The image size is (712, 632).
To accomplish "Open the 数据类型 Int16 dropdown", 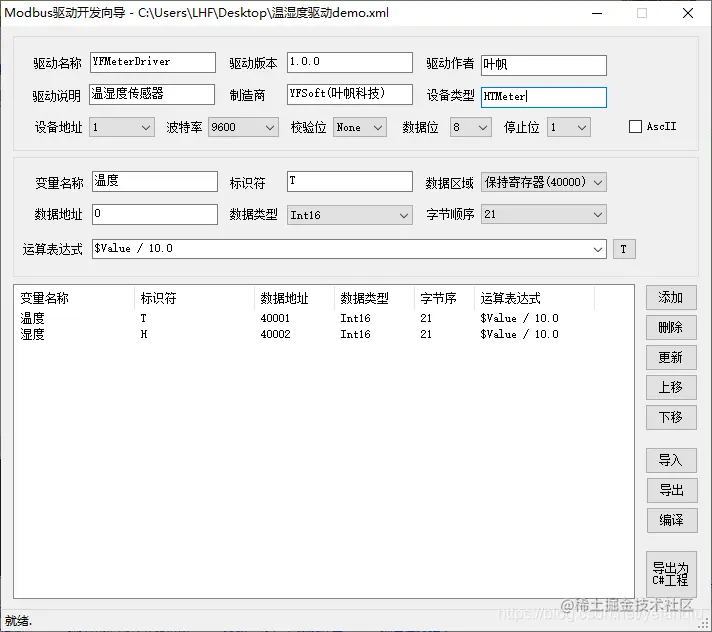I will click(x=349, y=215).
